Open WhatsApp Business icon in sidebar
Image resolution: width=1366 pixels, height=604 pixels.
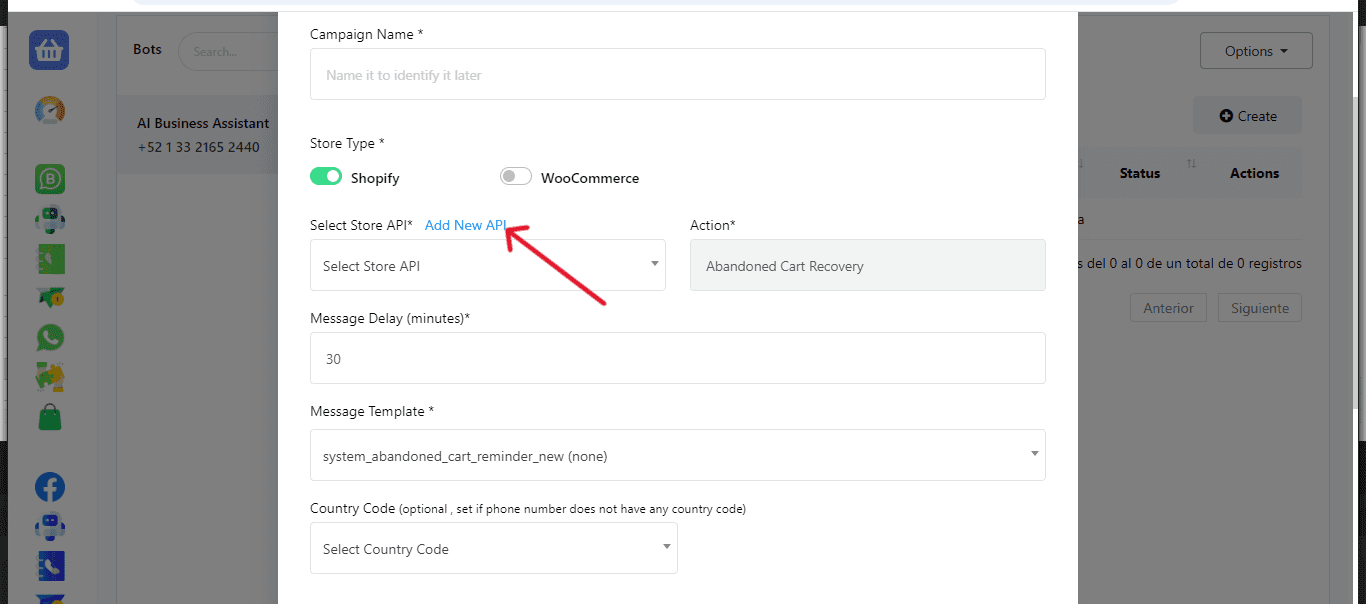point(49,179)
